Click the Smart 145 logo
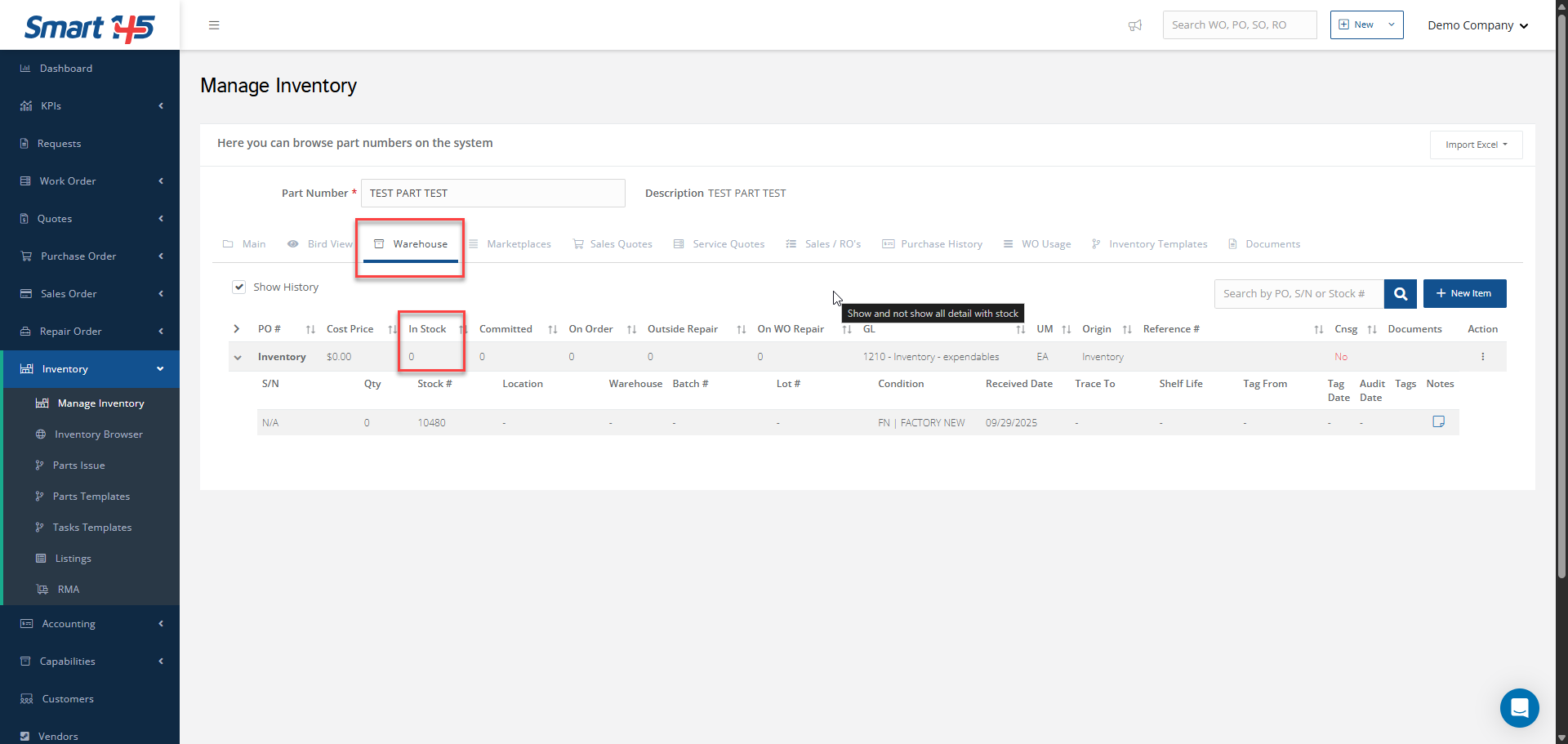This screenshot has width=1568, height=744. pyautogui.click(x=89, y=28)
